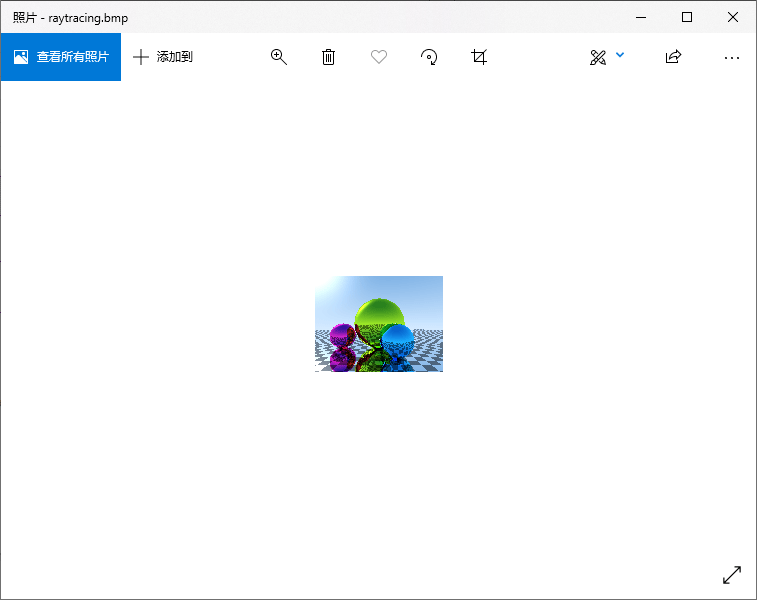Maximize the Photos window
The width and height of the screenshot is (757, 600).
click(x=687, y=17)
